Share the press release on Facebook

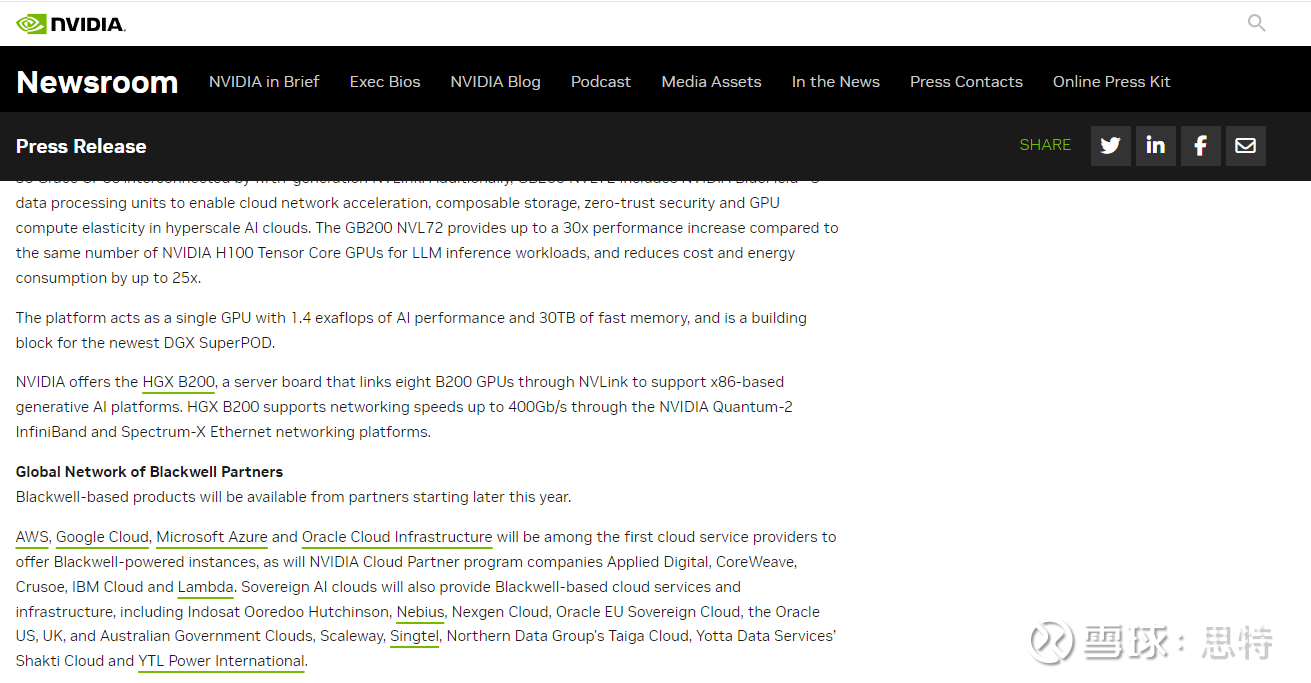1200,146
